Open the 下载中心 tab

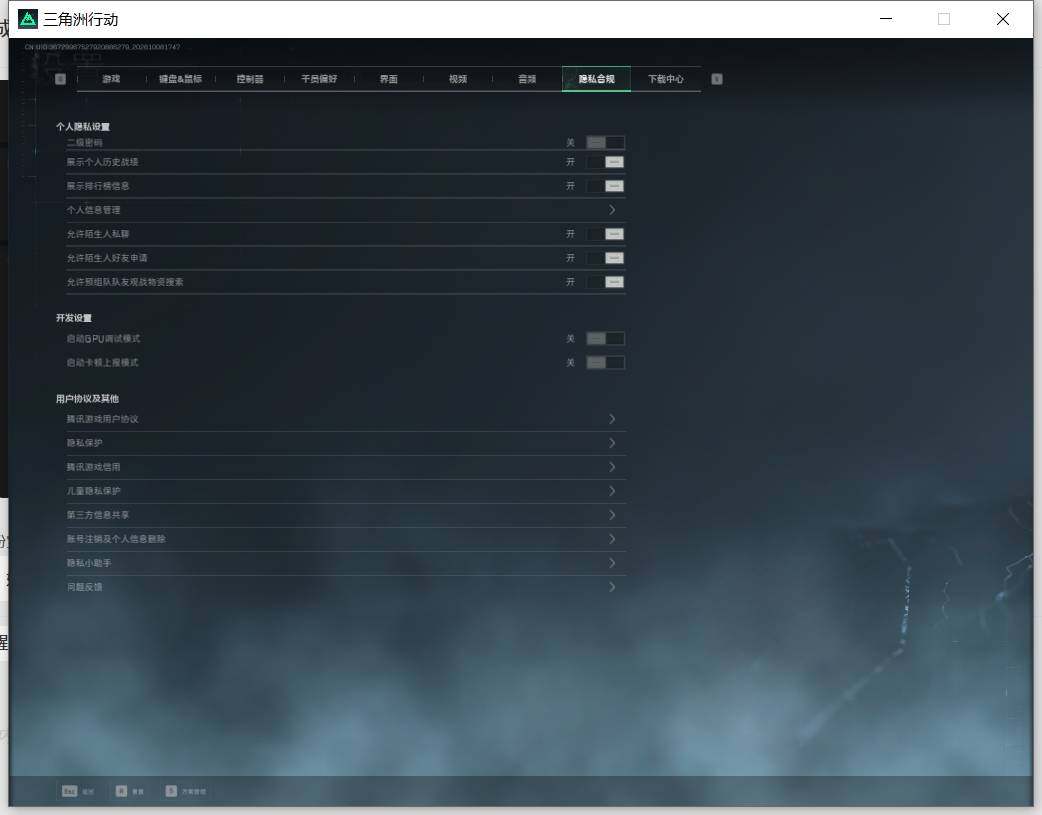pos(666,79)
